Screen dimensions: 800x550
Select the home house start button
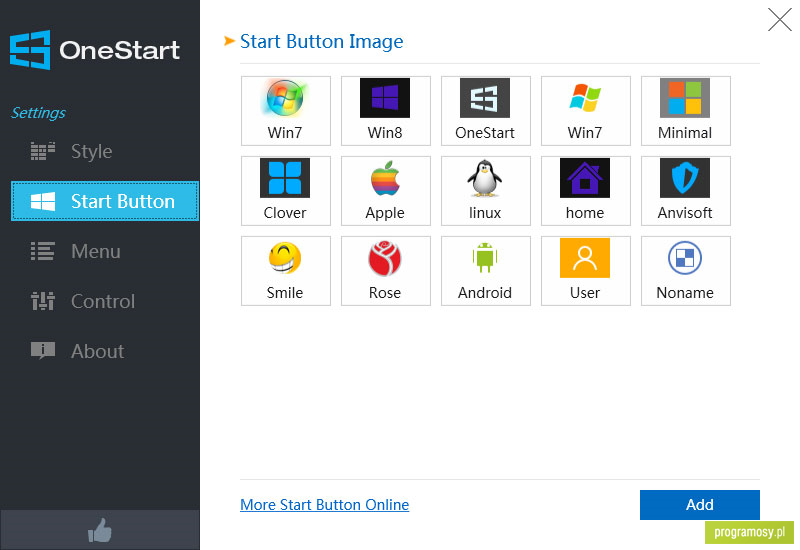[x=586, y=191]
